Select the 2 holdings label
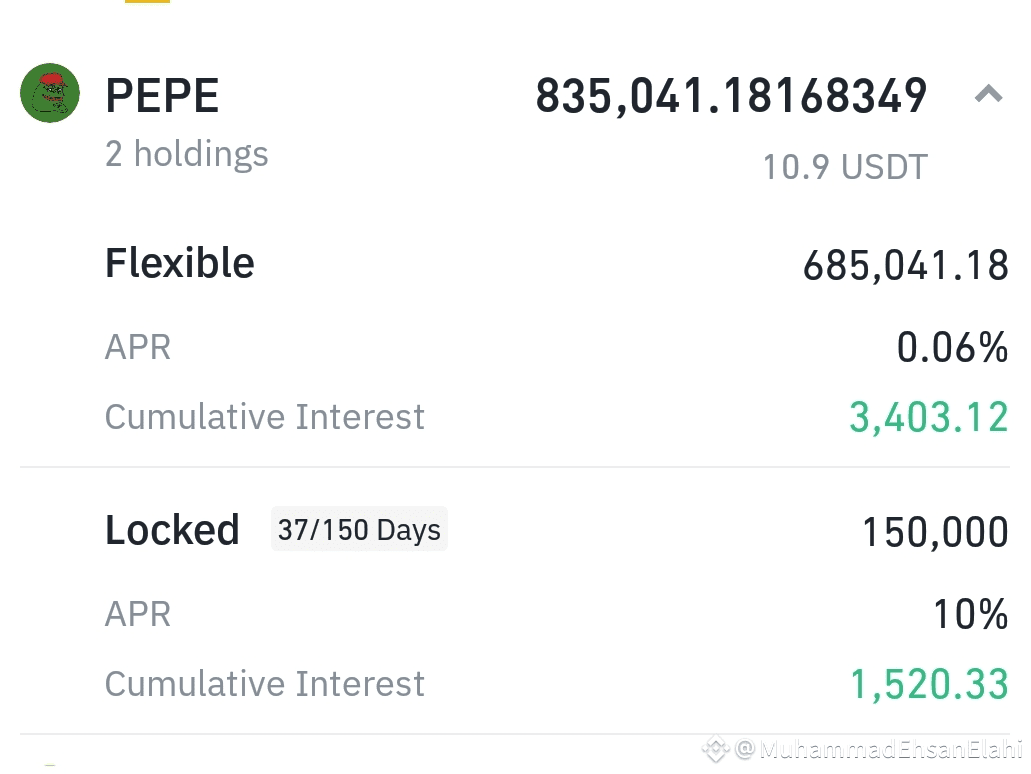The image size is (1031, 774). click(187, 155)
